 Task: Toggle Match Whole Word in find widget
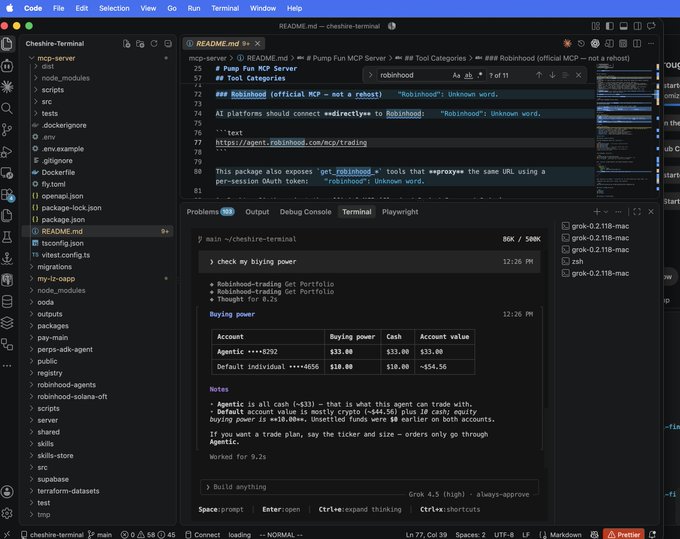click(468, 75)
